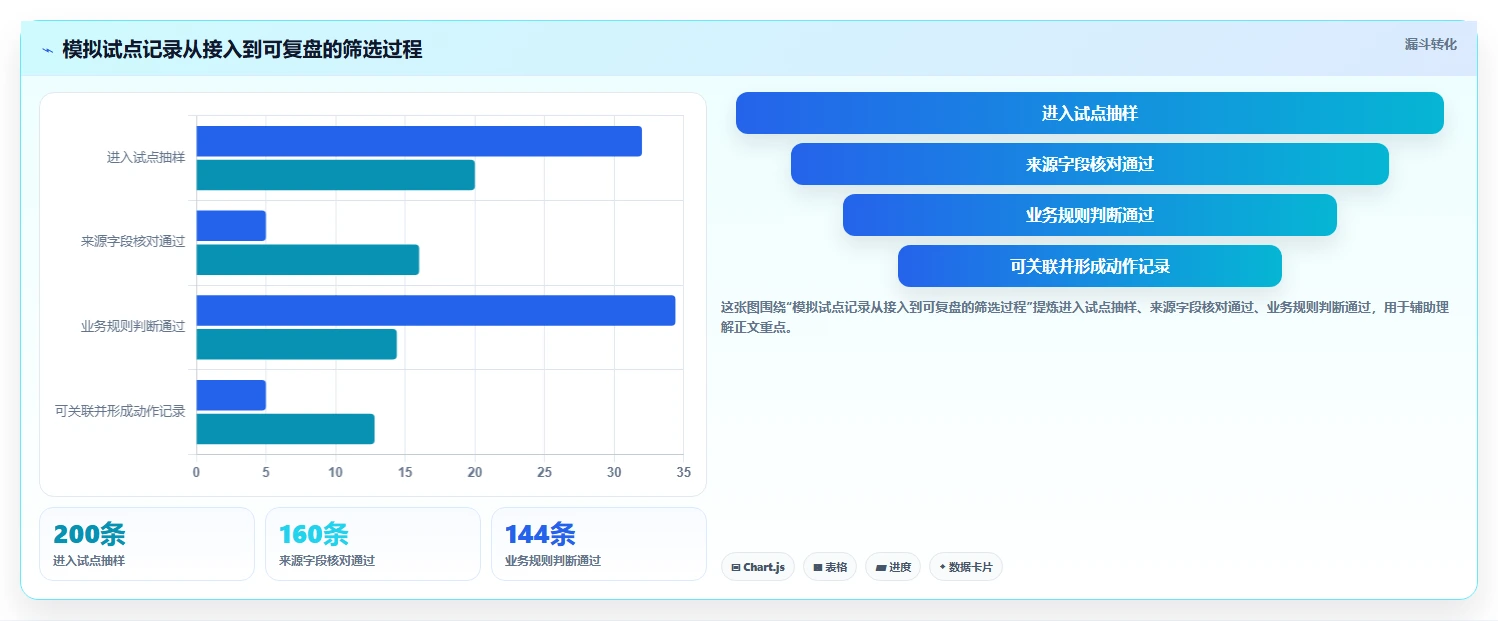Click the long blue bar for 业务规则判断通过
The image size is (1498, 621).
tap(436, 310)
